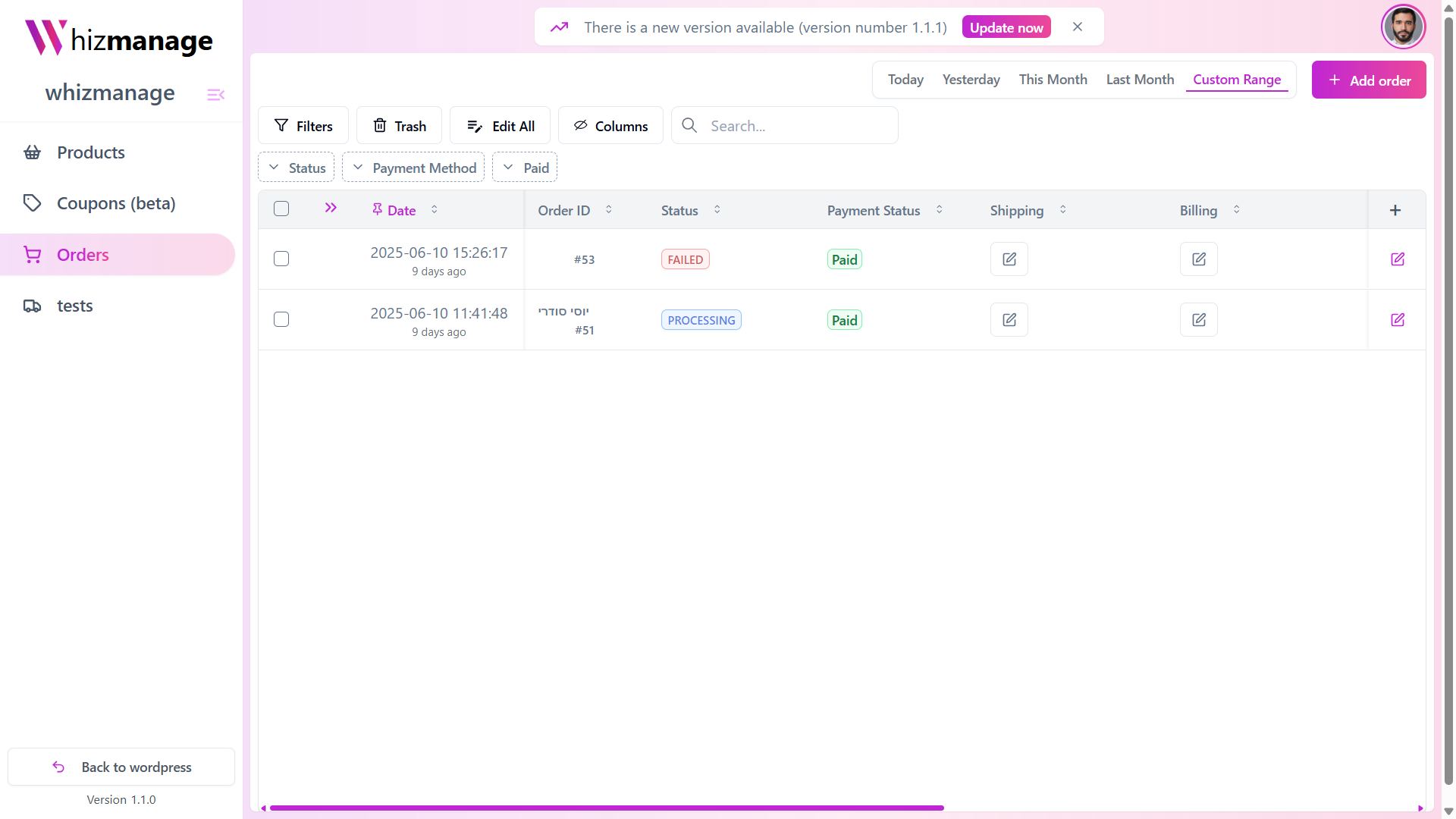The width and height of the screenshot is (1456, 819).
Task: Open the user profile avatar
Action: point(1402,27)
